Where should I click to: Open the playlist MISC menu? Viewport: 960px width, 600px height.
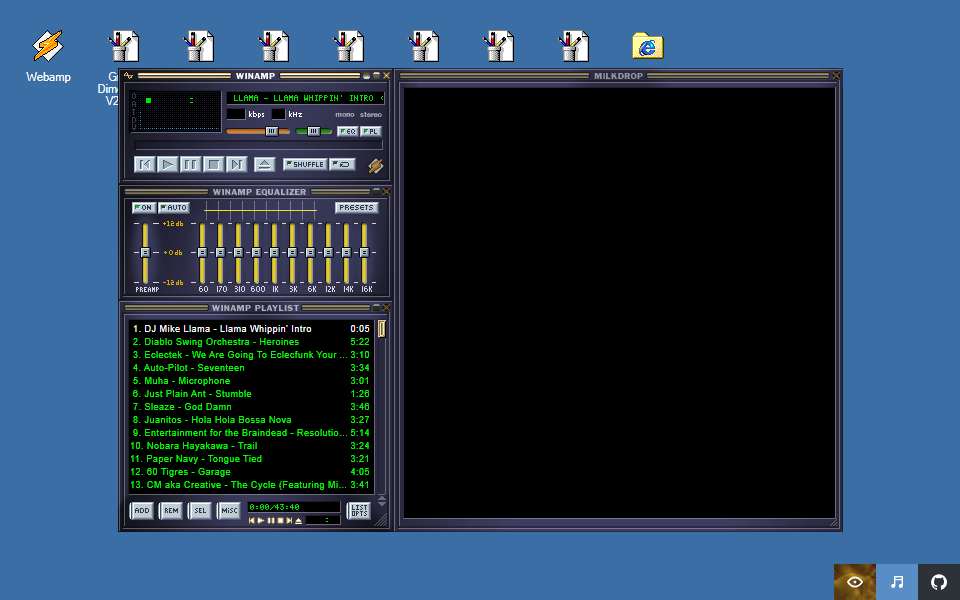(x=229, y=511)
